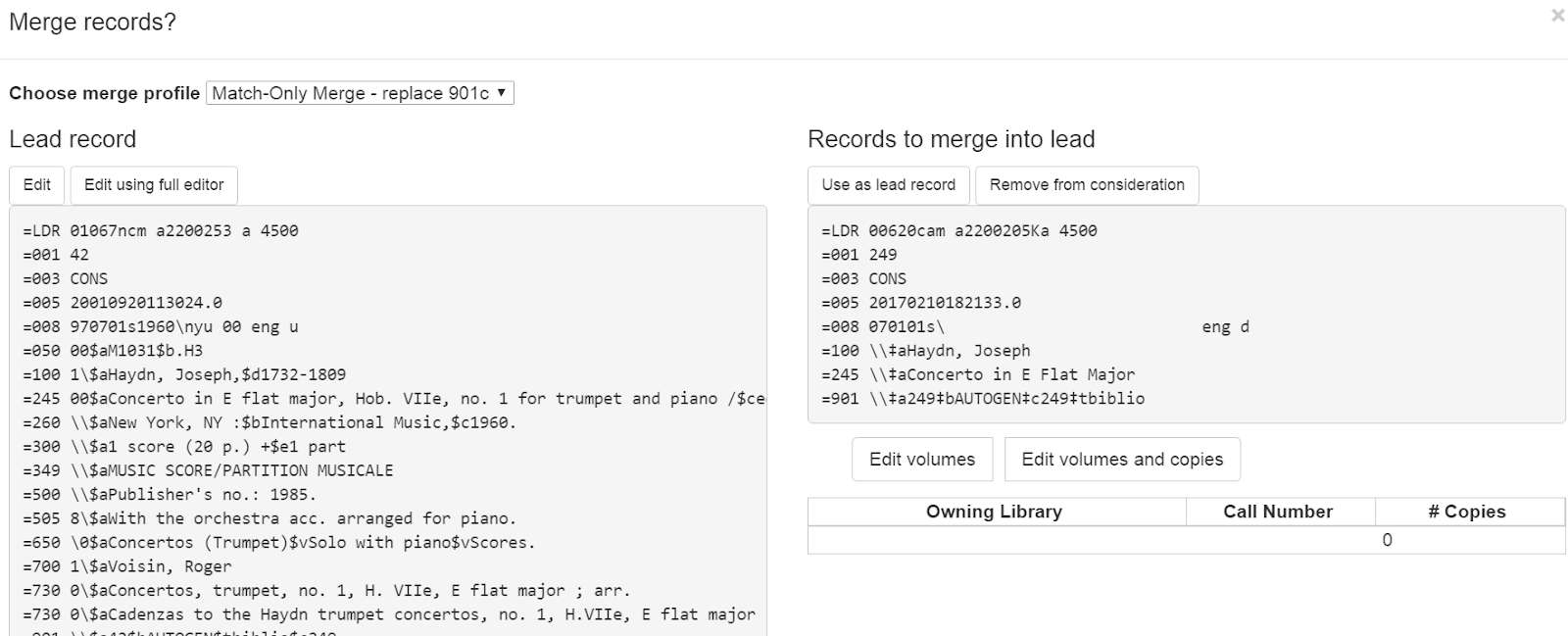Click the Edit volumes button

(922, 459)
